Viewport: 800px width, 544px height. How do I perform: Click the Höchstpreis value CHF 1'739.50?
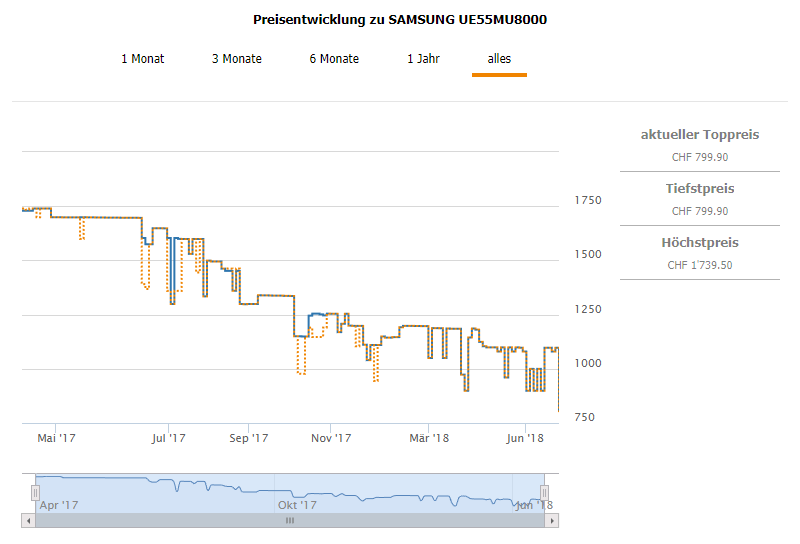pyautogui.click(x=699, y=265)
